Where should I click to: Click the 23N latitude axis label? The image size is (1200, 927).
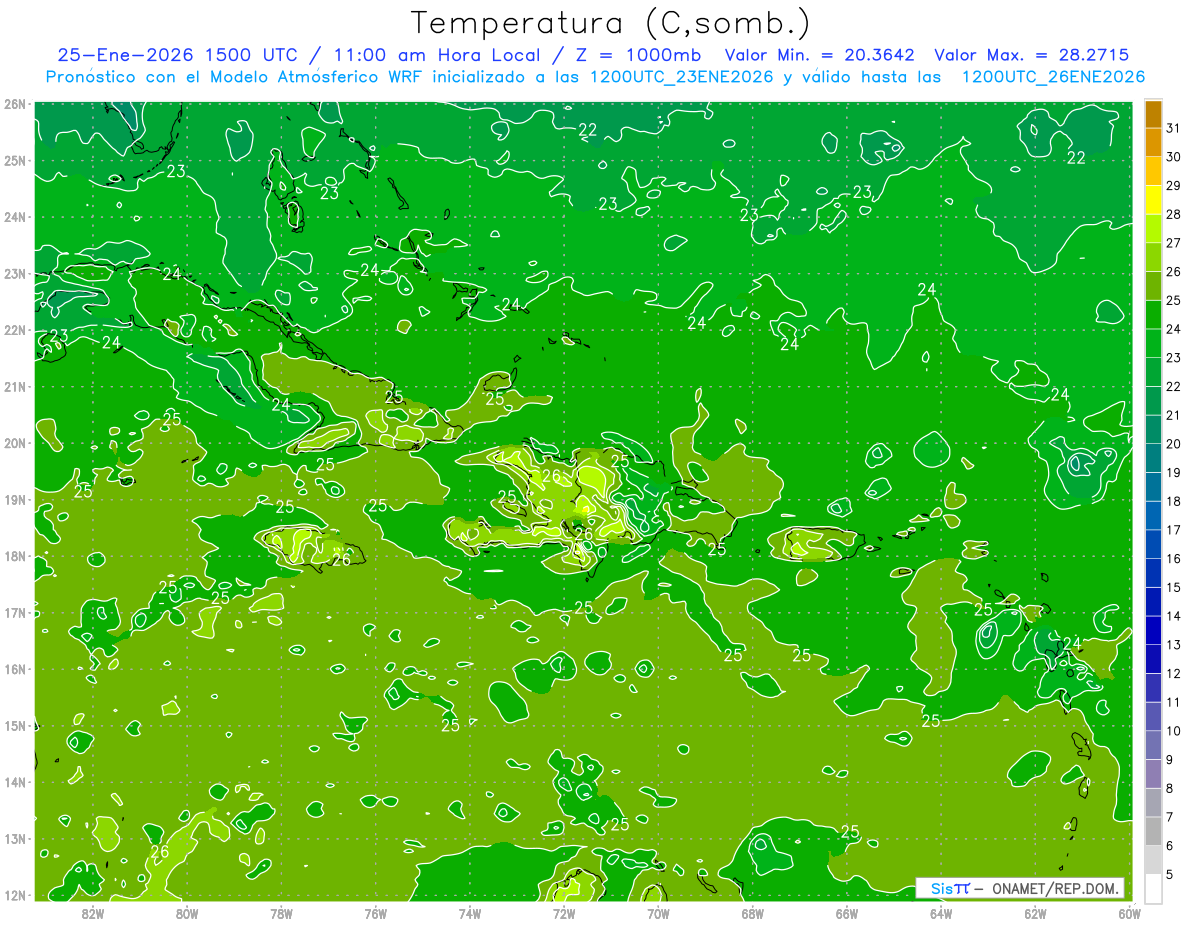(15, 273)
